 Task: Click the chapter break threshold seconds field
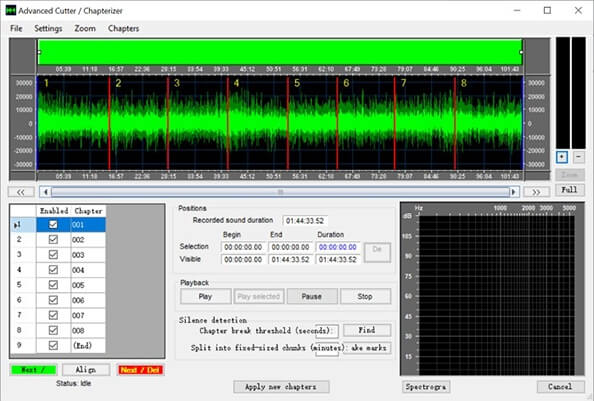tap(327, 331)
